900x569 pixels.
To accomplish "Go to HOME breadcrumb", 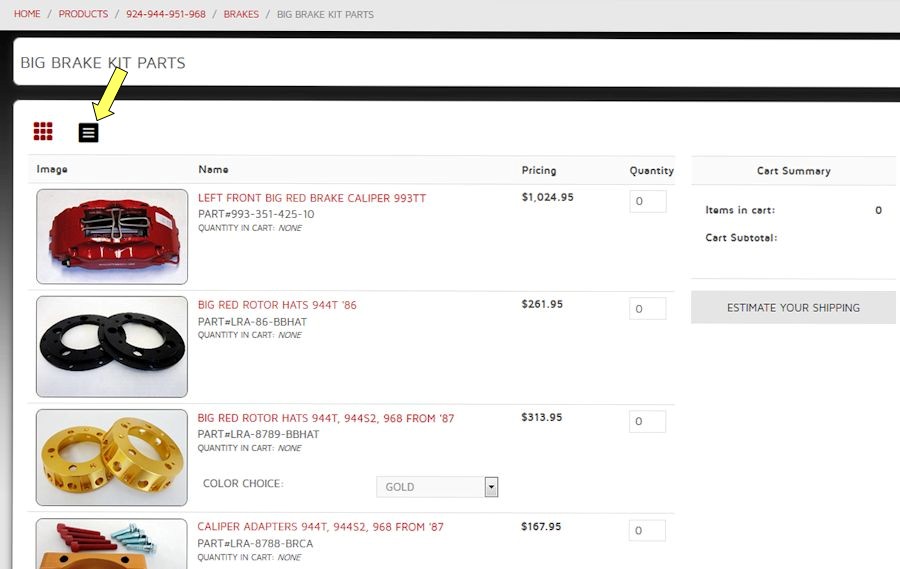I will coord(27,14).
